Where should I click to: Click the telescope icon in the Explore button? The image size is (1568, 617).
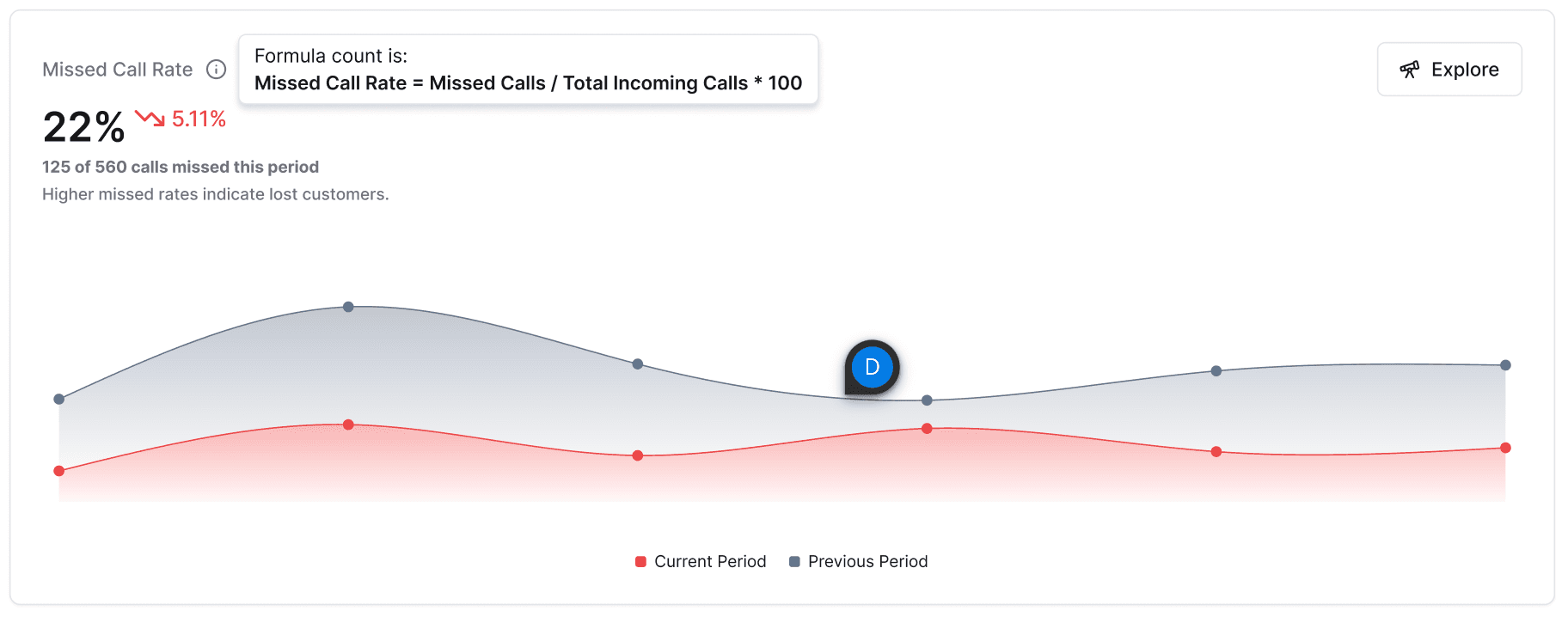pyautogui.click(x=1409, y=70)
